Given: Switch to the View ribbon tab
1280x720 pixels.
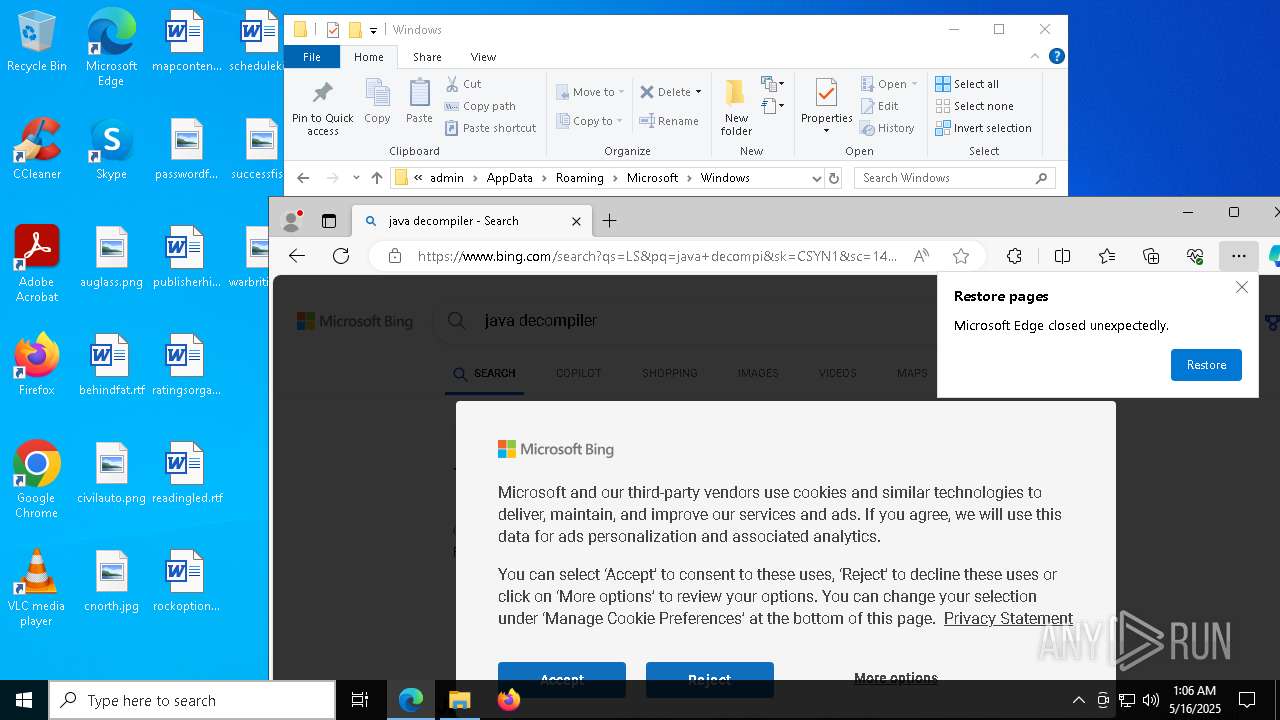Looking at the screenshot, I should pyautogui.click(x=483, y=57).
